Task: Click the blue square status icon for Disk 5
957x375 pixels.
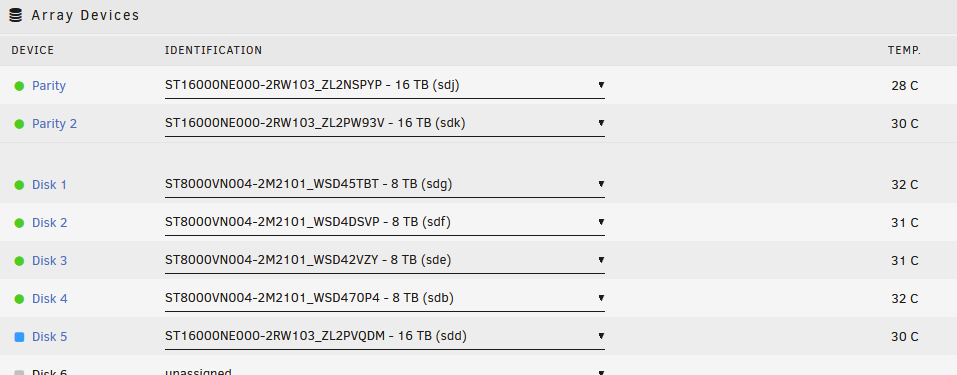Action: [x=19, y=337]
